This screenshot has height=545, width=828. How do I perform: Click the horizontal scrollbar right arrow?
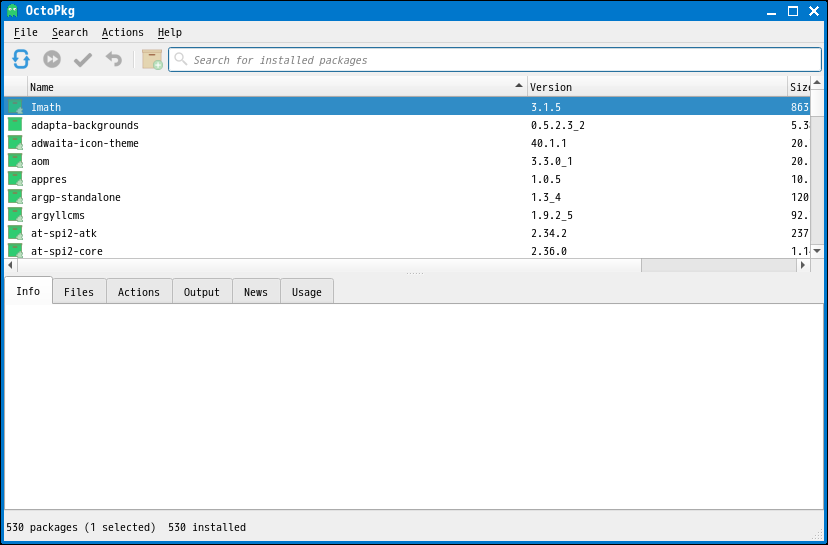[x=803, y=265]
